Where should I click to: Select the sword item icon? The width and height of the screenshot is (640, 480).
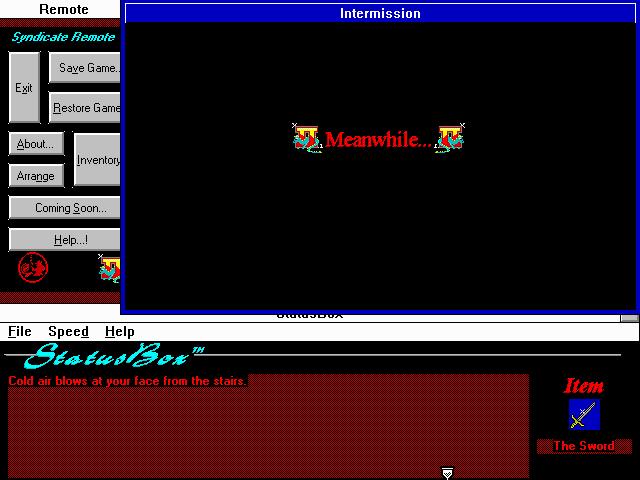[584, 414]
